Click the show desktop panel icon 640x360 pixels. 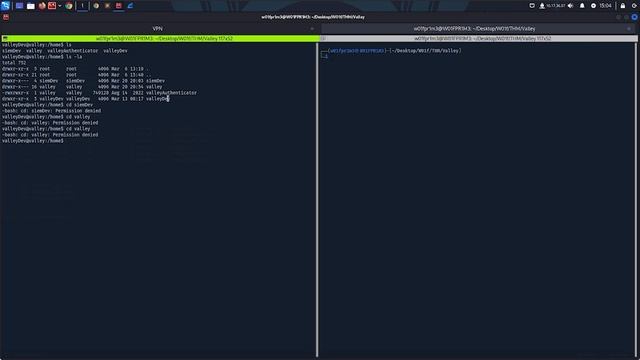(x=19, y=6)
